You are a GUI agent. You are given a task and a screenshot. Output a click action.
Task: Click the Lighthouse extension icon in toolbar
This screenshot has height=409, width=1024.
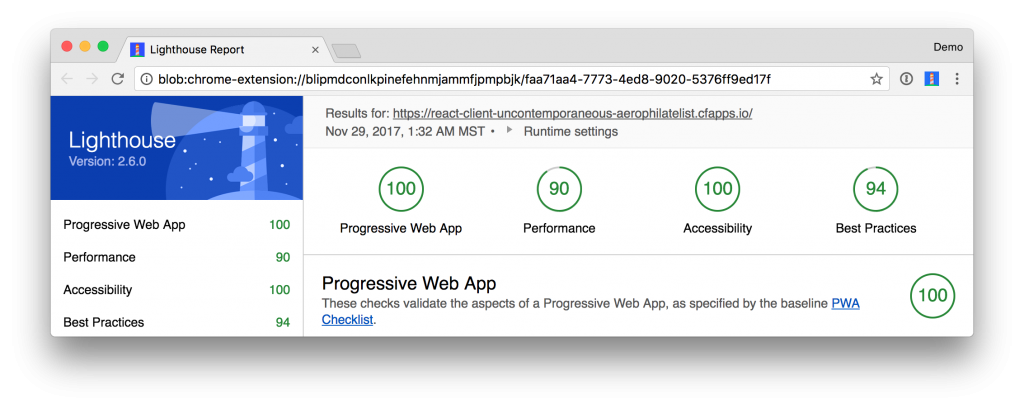pos(931,79)
